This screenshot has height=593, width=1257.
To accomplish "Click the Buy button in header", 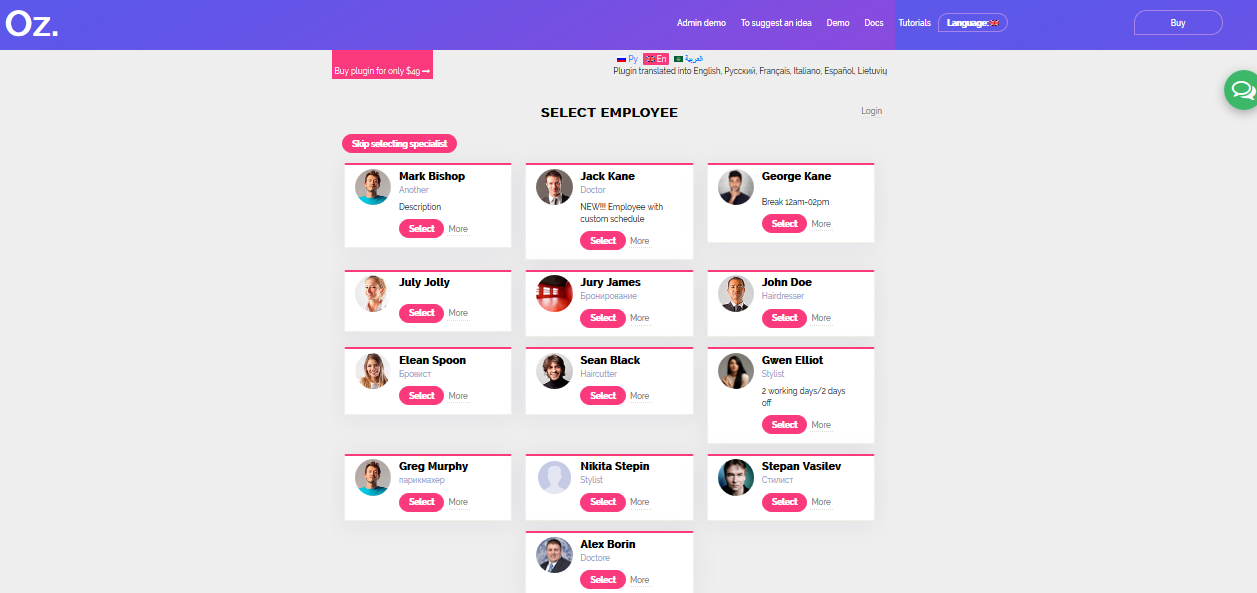I will pos(1178,22).
